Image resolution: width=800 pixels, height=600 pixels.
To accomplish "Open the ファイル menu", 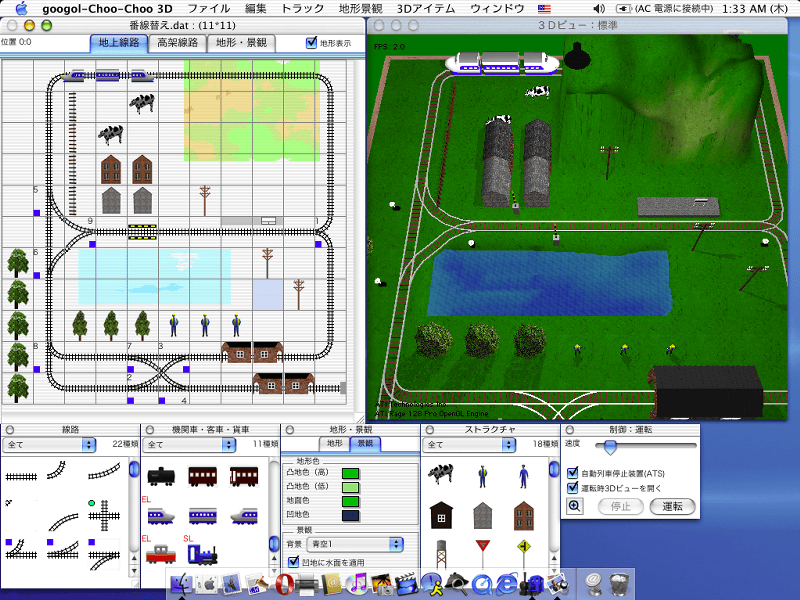I will [x=209, y=9].
